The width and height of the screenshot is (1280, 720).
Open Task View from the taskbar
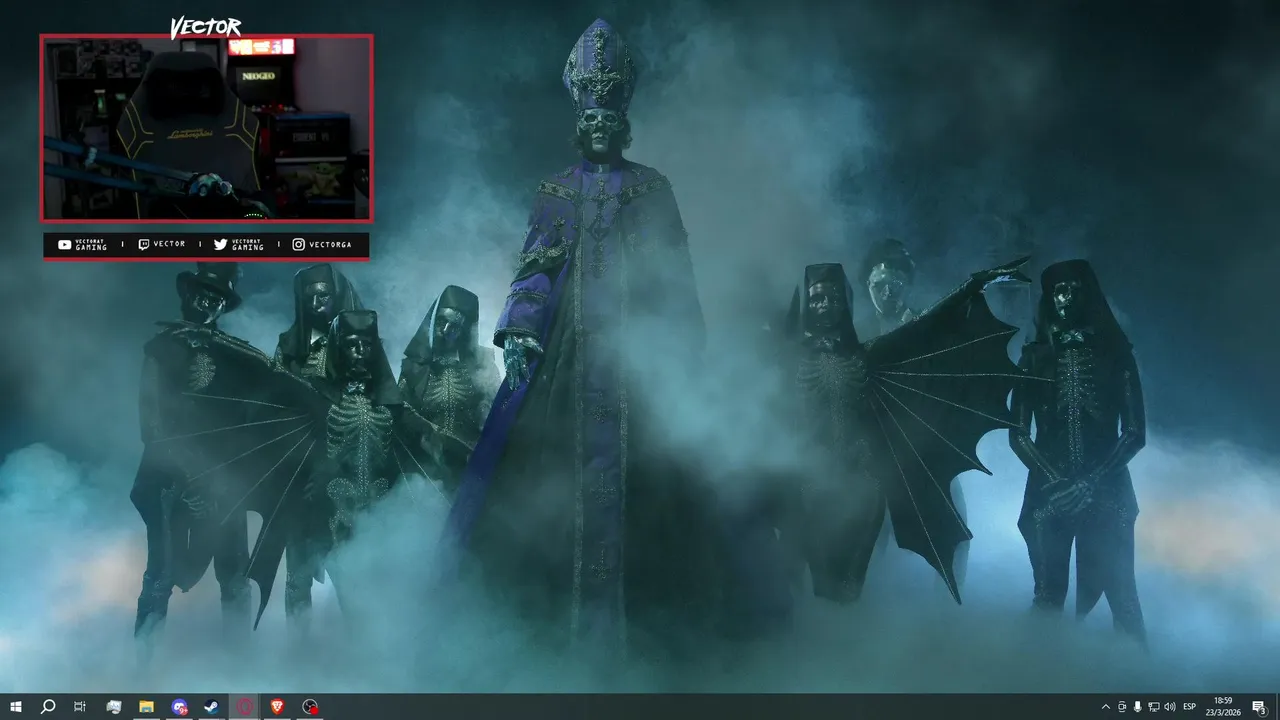pos(80,707)
